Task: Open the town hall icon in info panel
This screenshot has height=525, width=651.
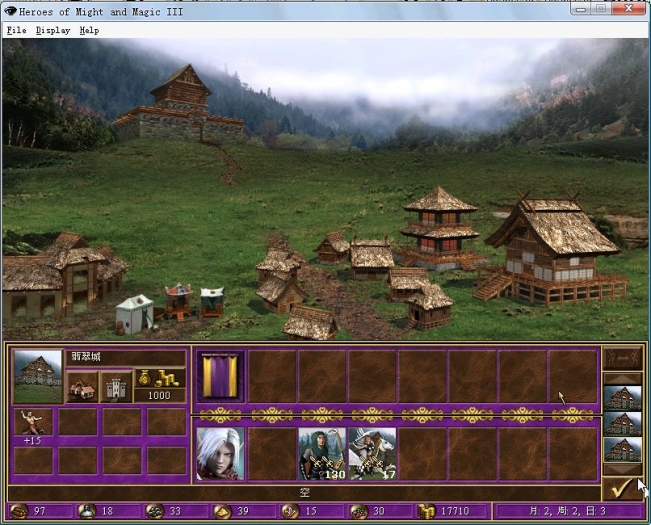Action: tap(82, 387)
